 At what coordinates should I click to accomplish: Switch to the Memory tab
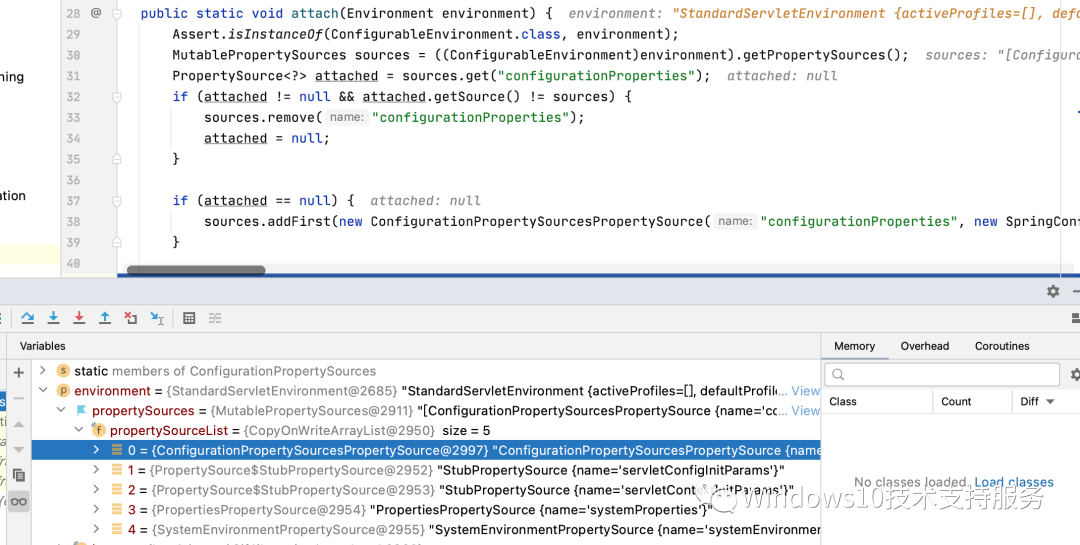tap(854, 346)
